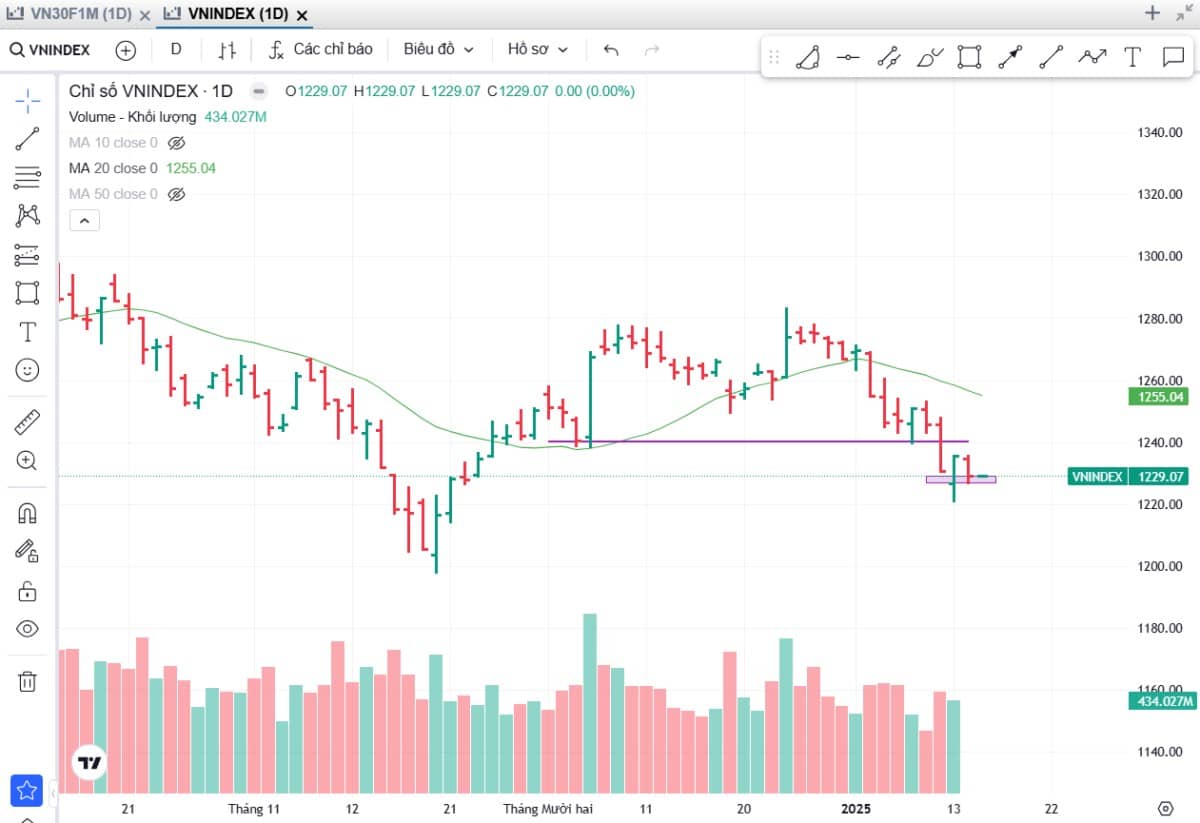Open the Hồ sơ dropdown
Image resolution: width=1200 pixels, height=823 pixels.
(x=537, y=49)
